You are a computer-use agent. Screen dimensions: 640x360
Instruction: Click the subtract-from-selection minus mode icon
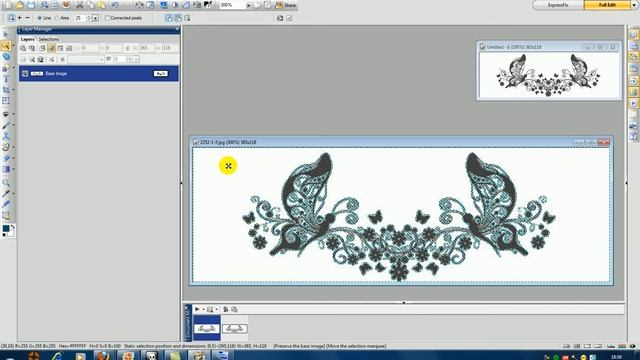pyautogui.click(x=27, y=18)
